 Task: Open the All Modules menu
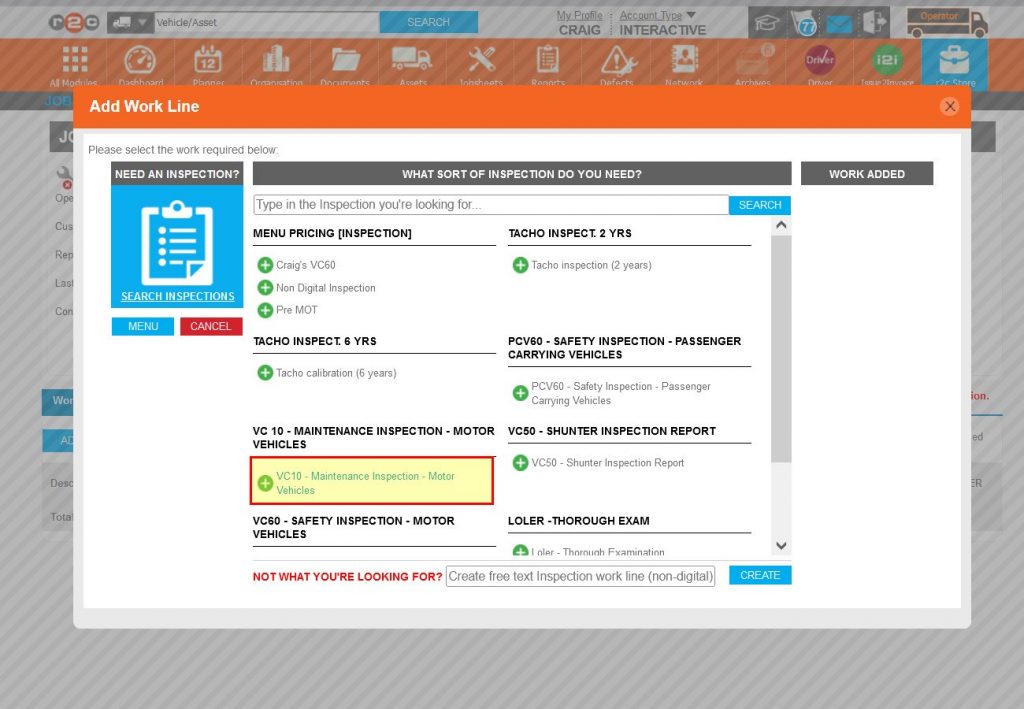tap(73, 62)
